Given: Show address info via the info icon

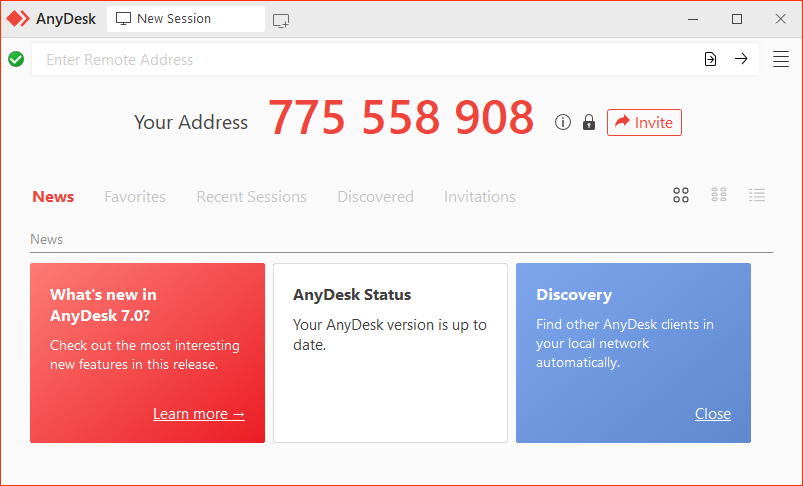Looking at the screenshot, I should 563,122.
